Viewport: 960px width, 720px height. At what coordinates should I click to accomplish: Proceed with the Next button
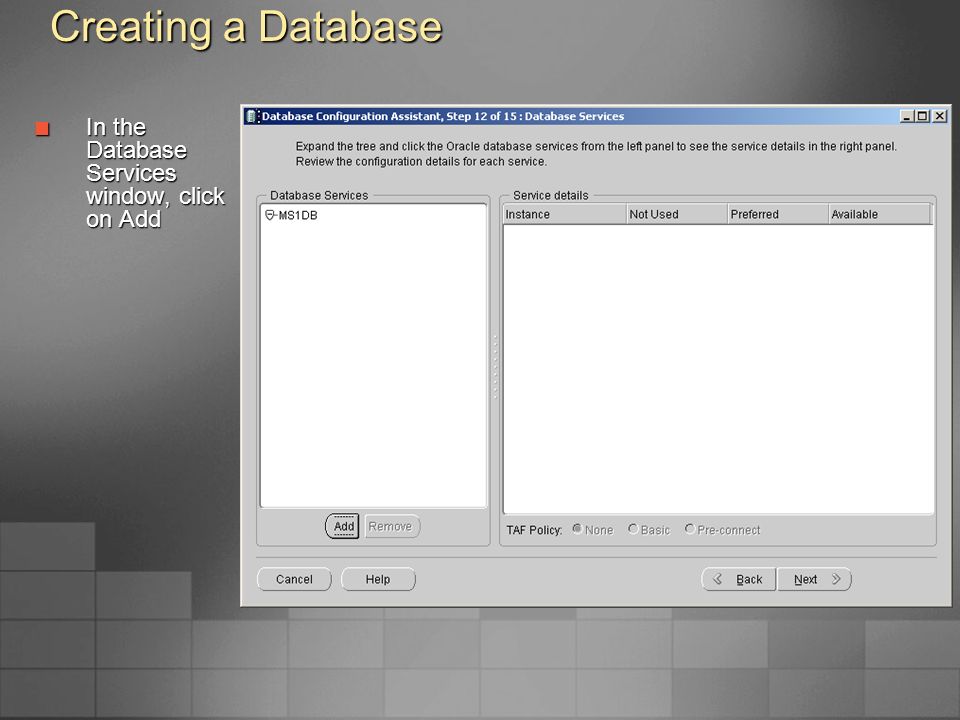coord(814,579)
